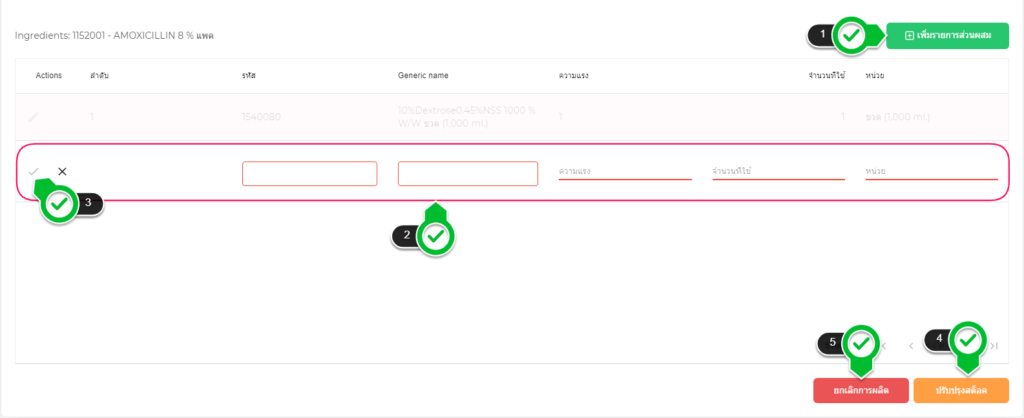Click the green เพิ่มรายการส่วนผสม add button

(947, 36)
